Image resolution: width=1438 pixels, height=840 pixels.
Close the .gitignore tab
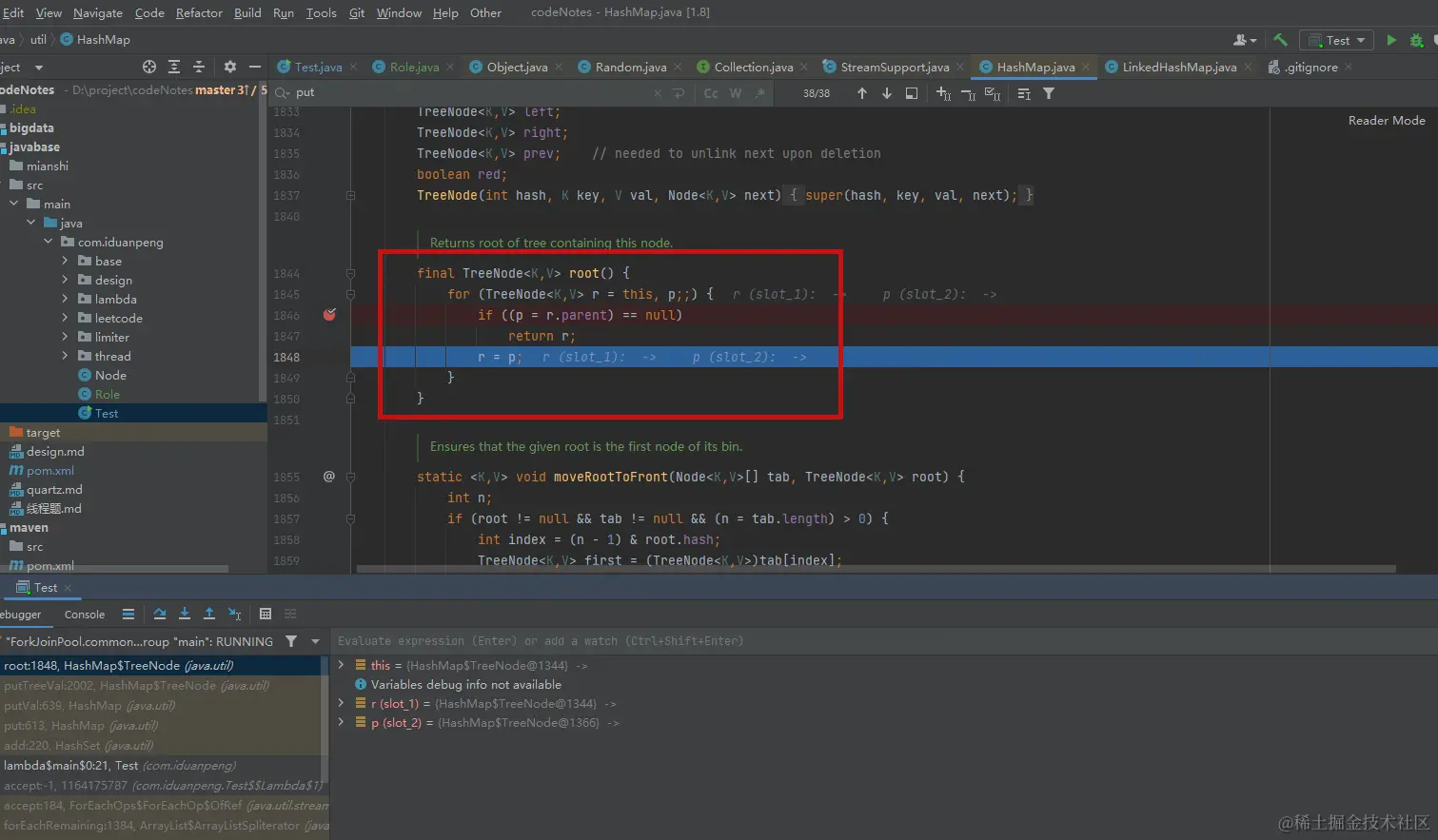pyautogui.click(x=1349, y=67)
